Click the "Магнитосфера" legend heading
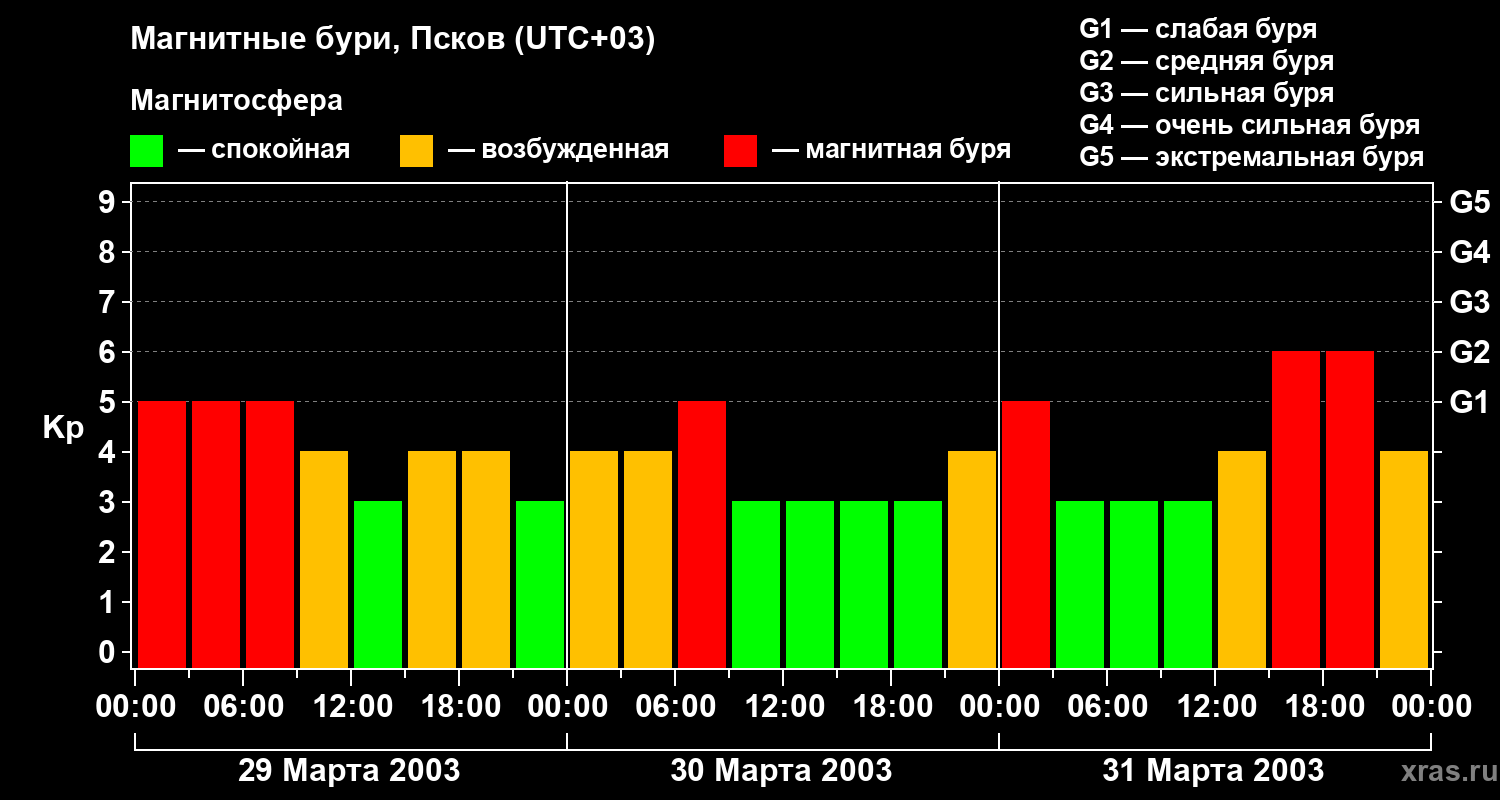Image resolution: width=1500 pixels, height=800 pixels. tap(236, 101)
